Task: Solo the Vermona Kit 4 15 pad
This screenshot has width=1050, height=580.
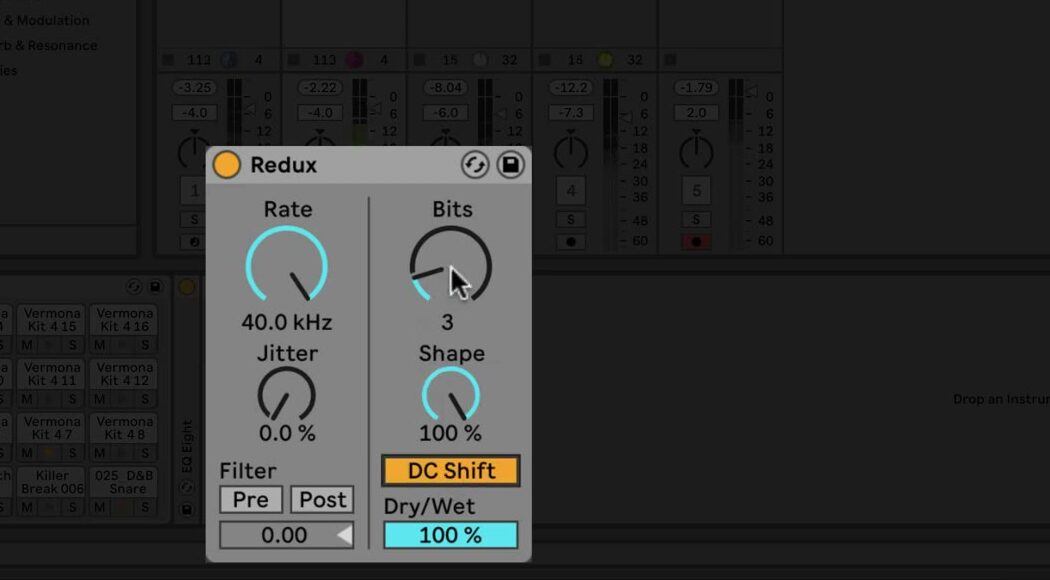Action: coord(72,345)
